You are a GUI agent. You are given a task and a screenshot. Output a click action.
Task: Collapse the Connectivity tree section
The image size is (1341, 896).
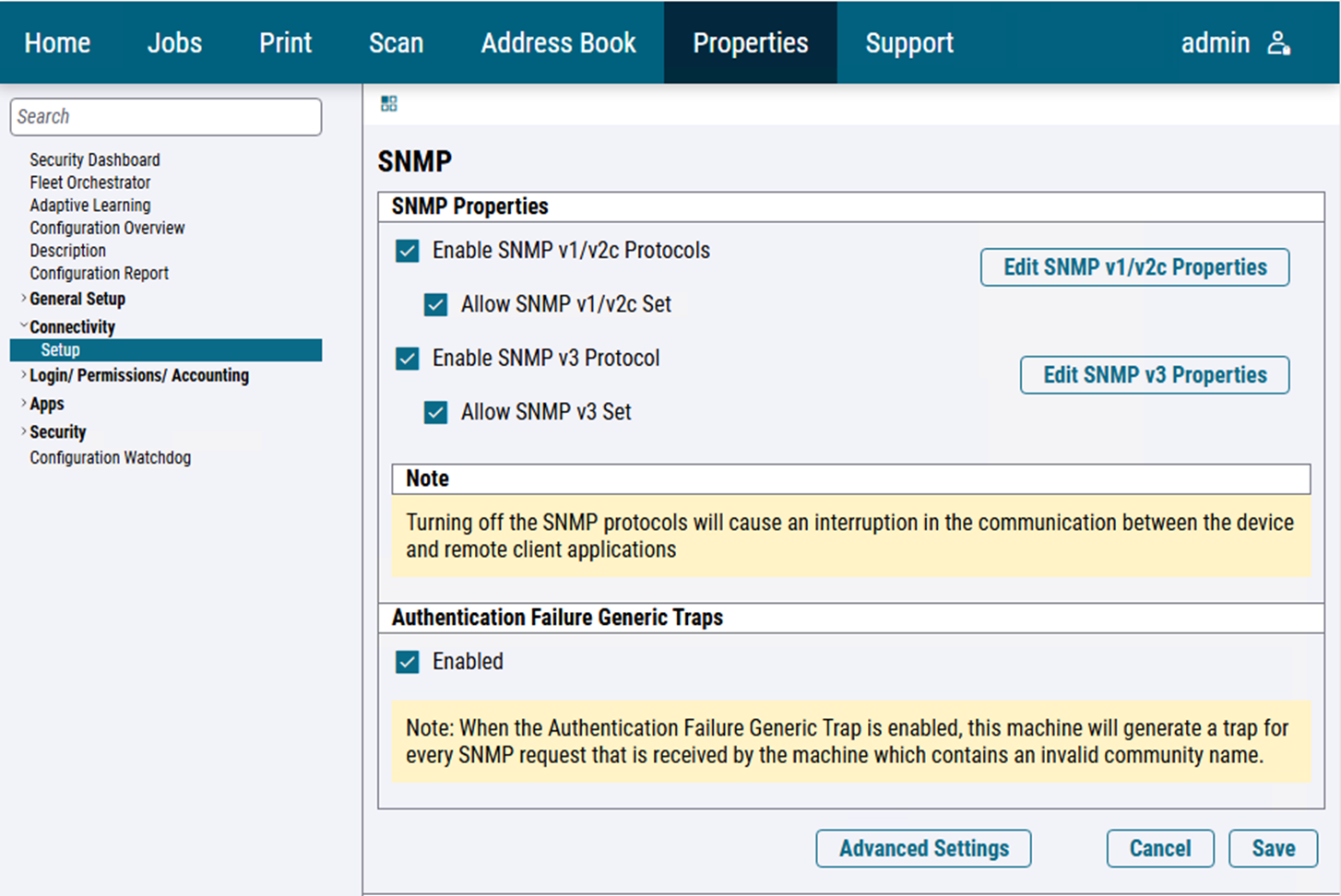[x=24, y=326]
